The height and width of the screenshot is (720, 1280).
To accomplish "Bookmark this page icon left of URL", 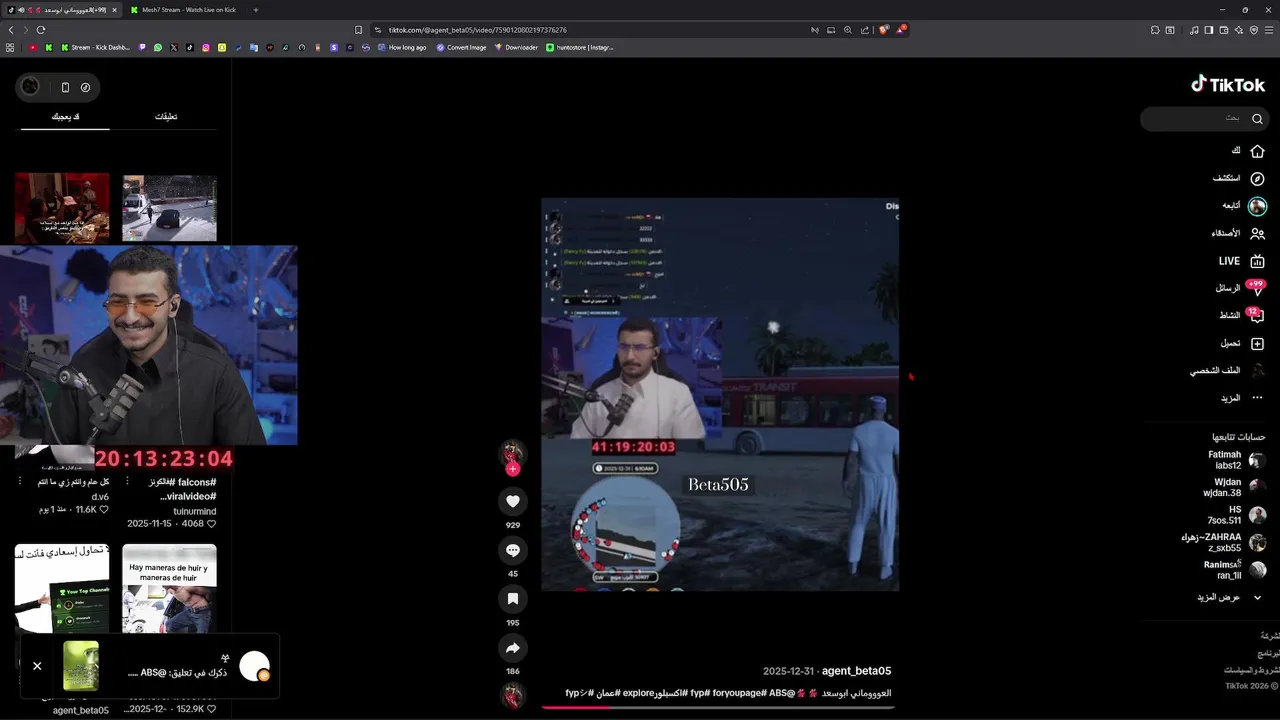I will [359, 30].
